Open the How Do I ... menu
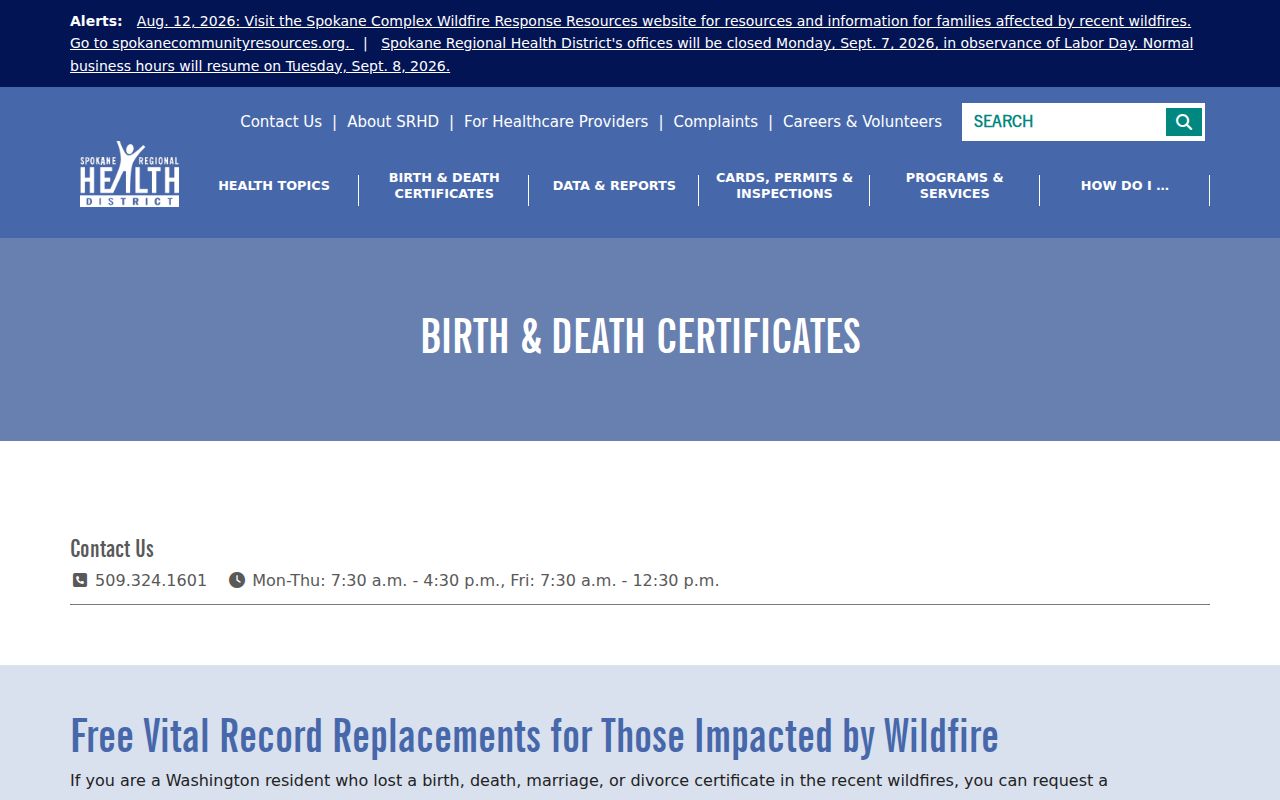This screenshot has width=1280, height=800. pyautogui.click(x=1125, y=185)
